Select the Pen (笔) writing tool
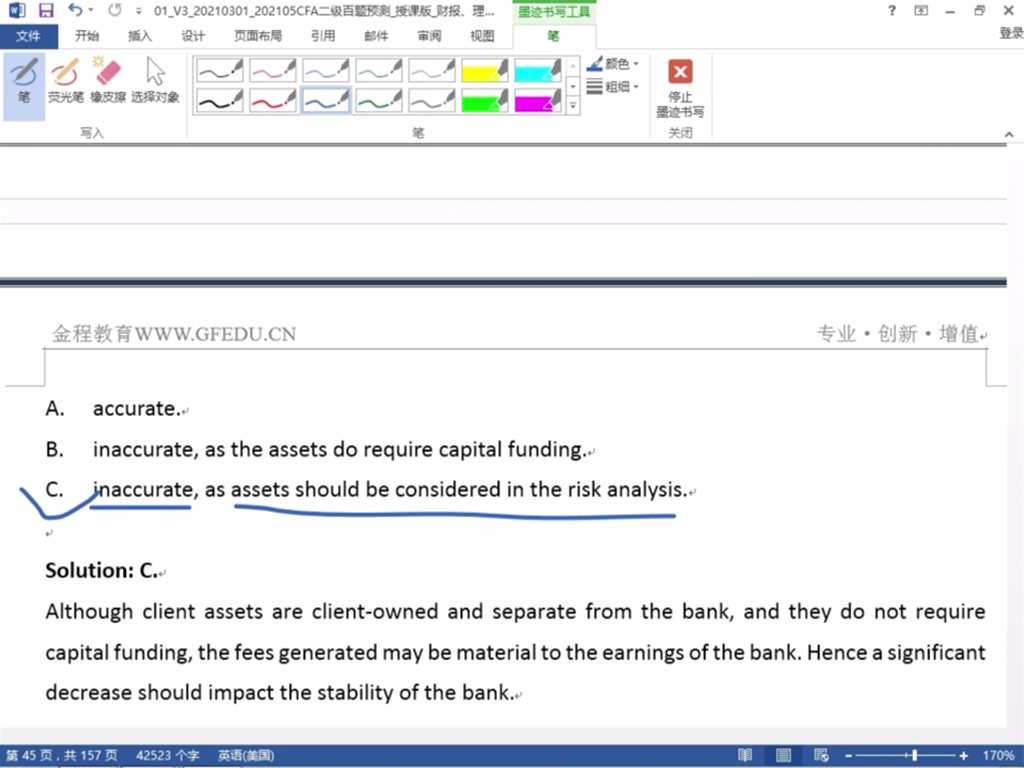 [24, 81]
